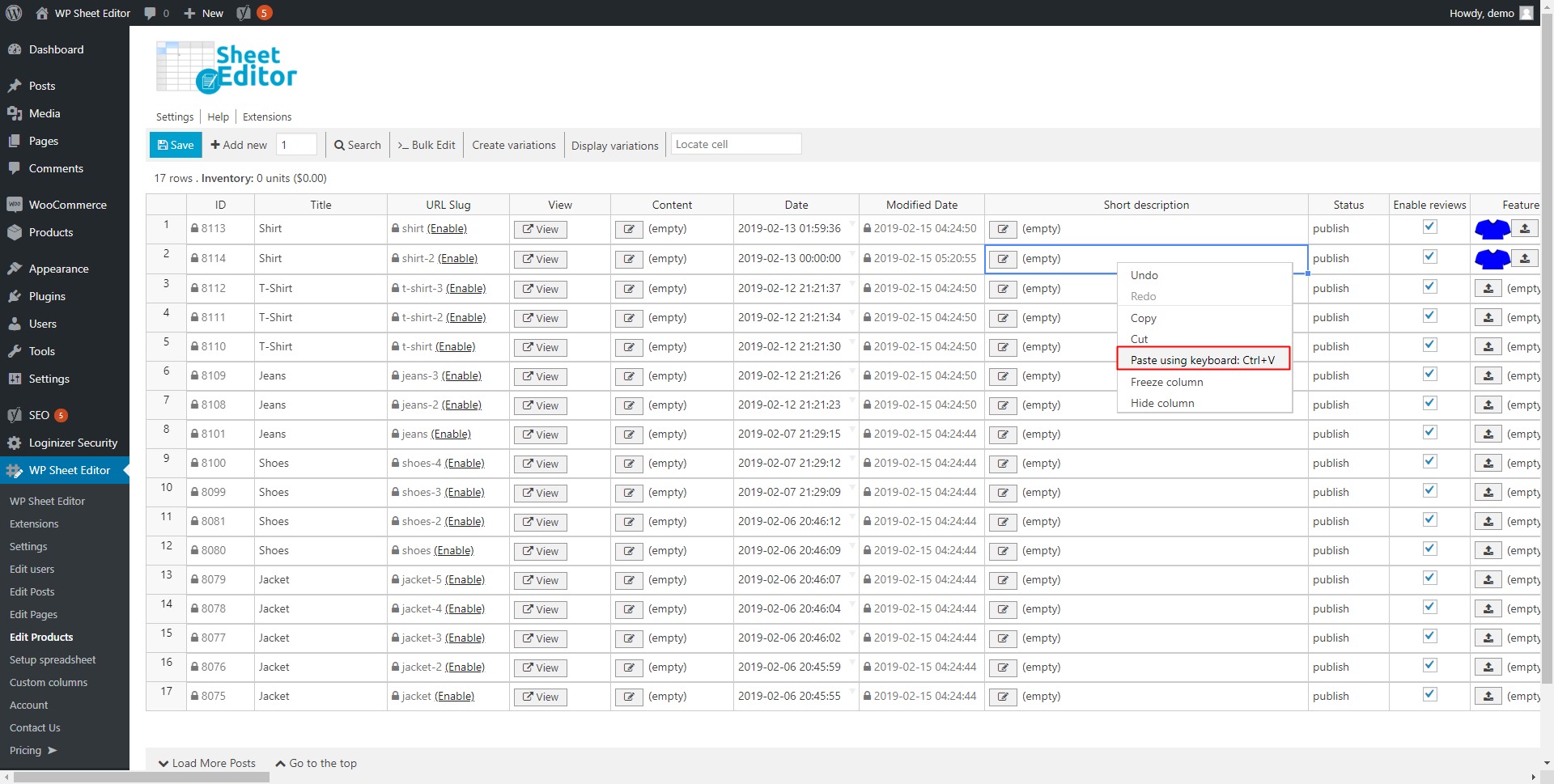Open the WooCommerce menu in sidebar
Image resolution: width=1554 pixels, height=784 pixels.
pos(67,205)
